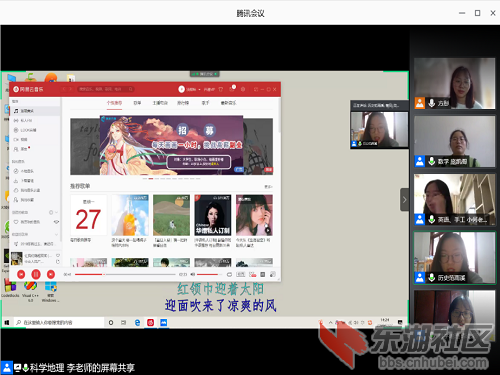This screenshot has height=375, width=500.
Task: Open the playlist with the orange bottle cover
Action: (130, 215)
